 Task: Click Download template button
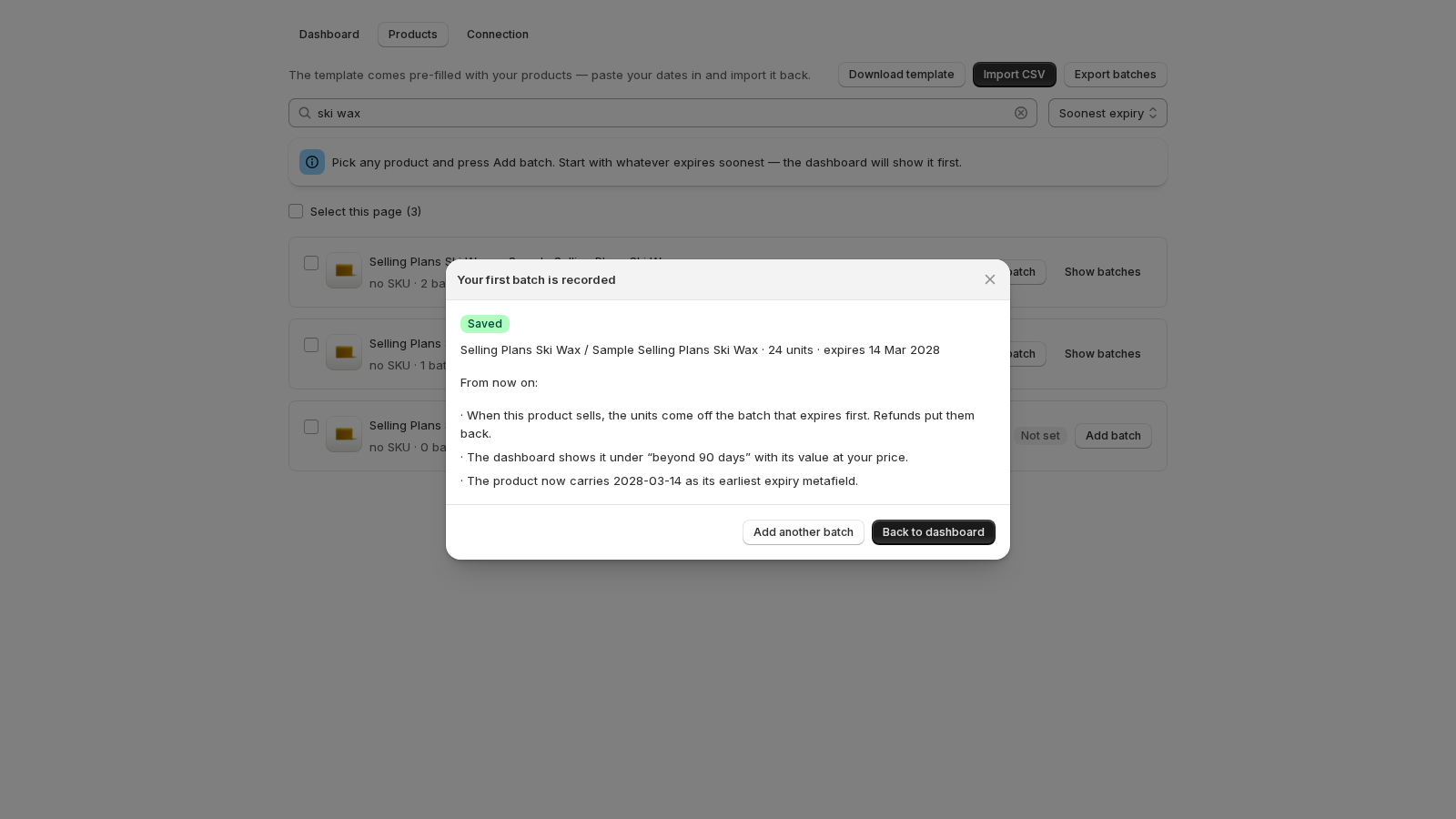[901, 75]
